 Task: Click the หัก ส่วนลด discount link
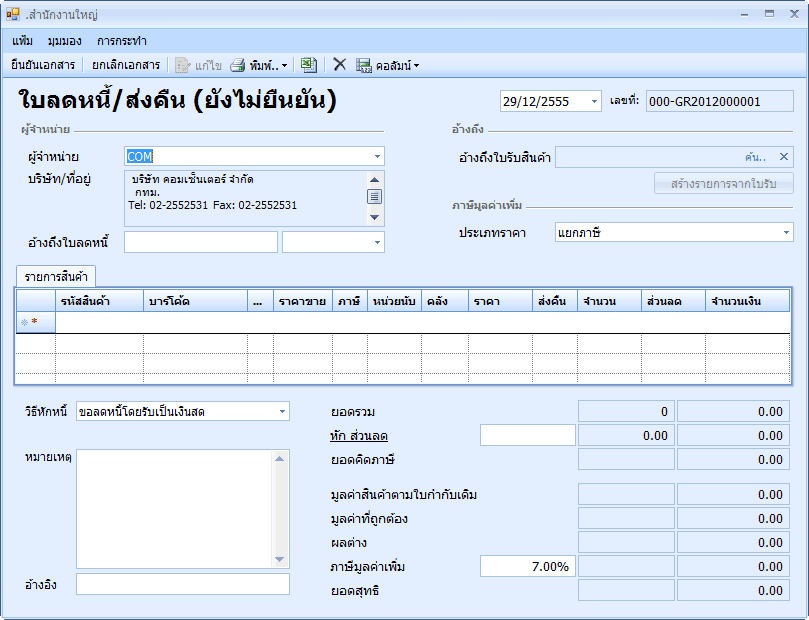[x=359, y=436]
